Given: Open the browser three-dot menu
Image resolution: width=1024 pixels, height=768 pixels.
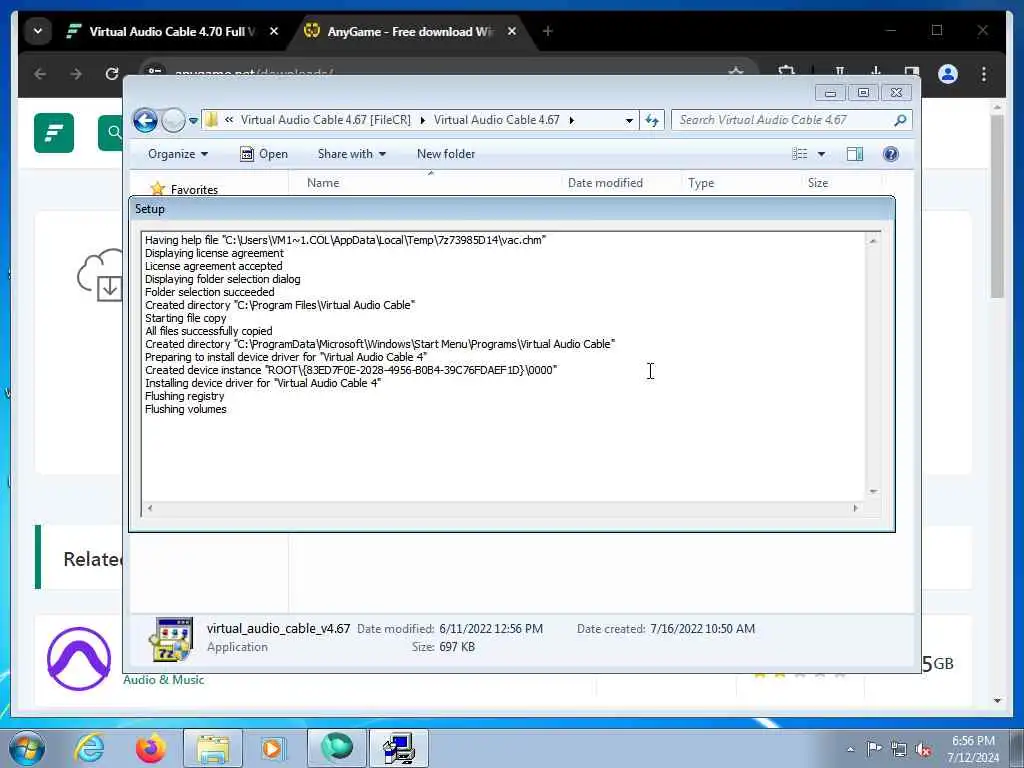Looking at the screenshot, I should tap(984, 74).
